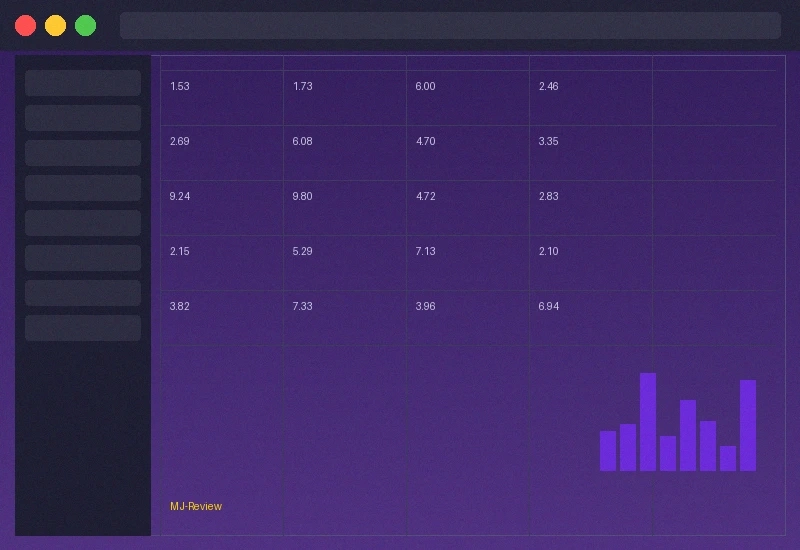The width and height of the screenshot is (800, 550).
Task: Click the address bar at the top
Action: (450, 25)
